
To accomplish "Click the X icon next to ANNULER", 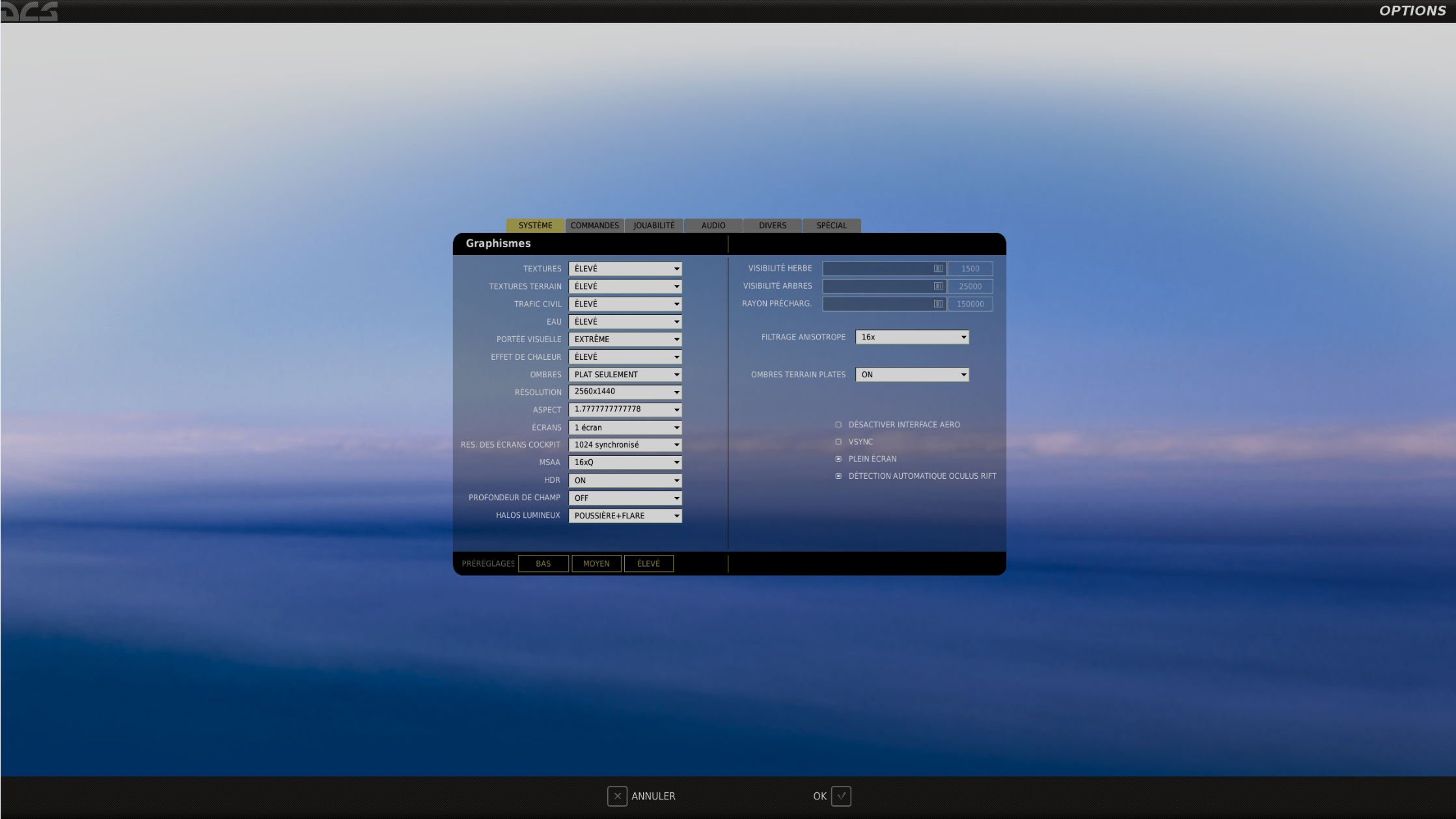I will coord(617,796).
